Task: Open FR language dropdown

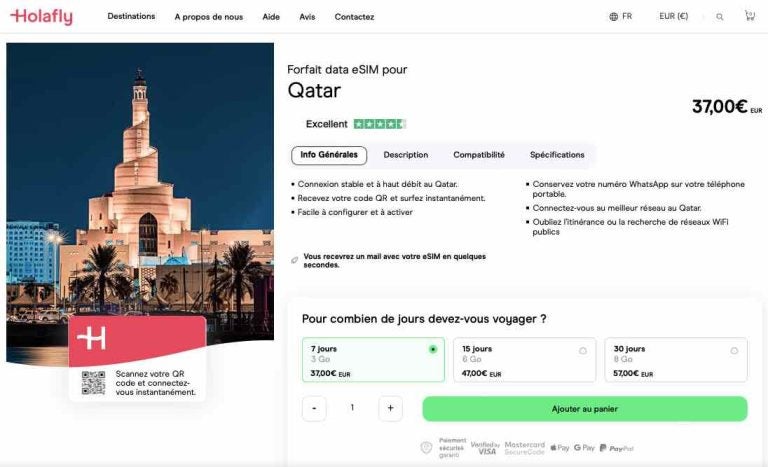Action: (621, 17)
